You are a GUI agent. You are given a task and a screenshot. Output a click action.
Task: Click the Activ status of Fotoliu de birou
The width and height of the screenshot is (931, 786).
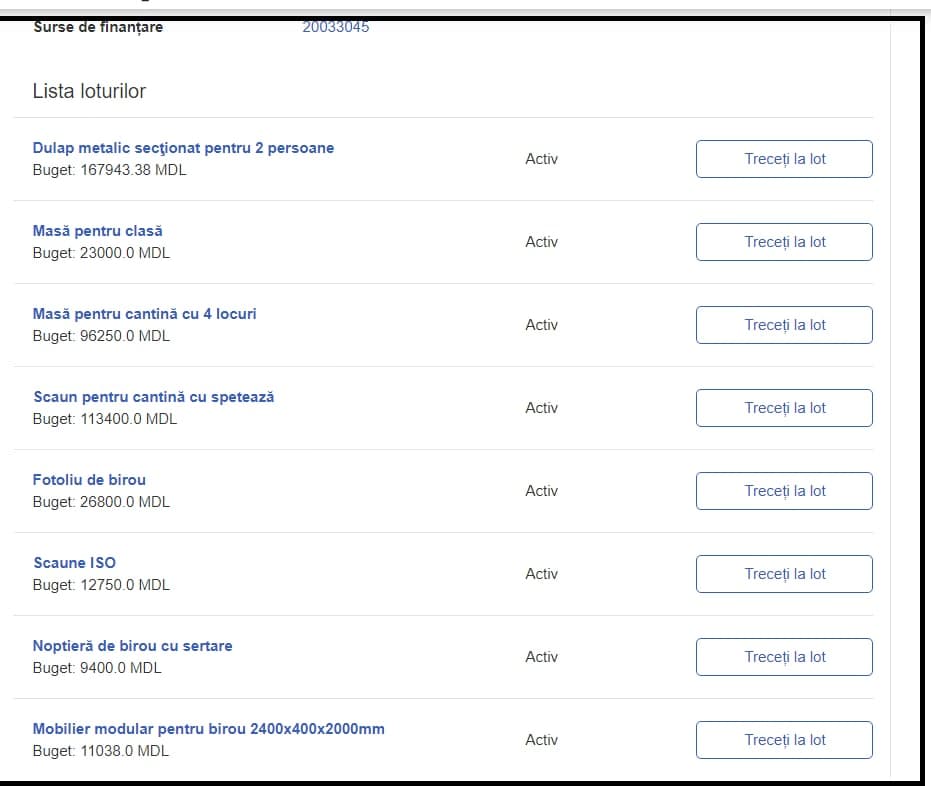click(x=541, y=491)
